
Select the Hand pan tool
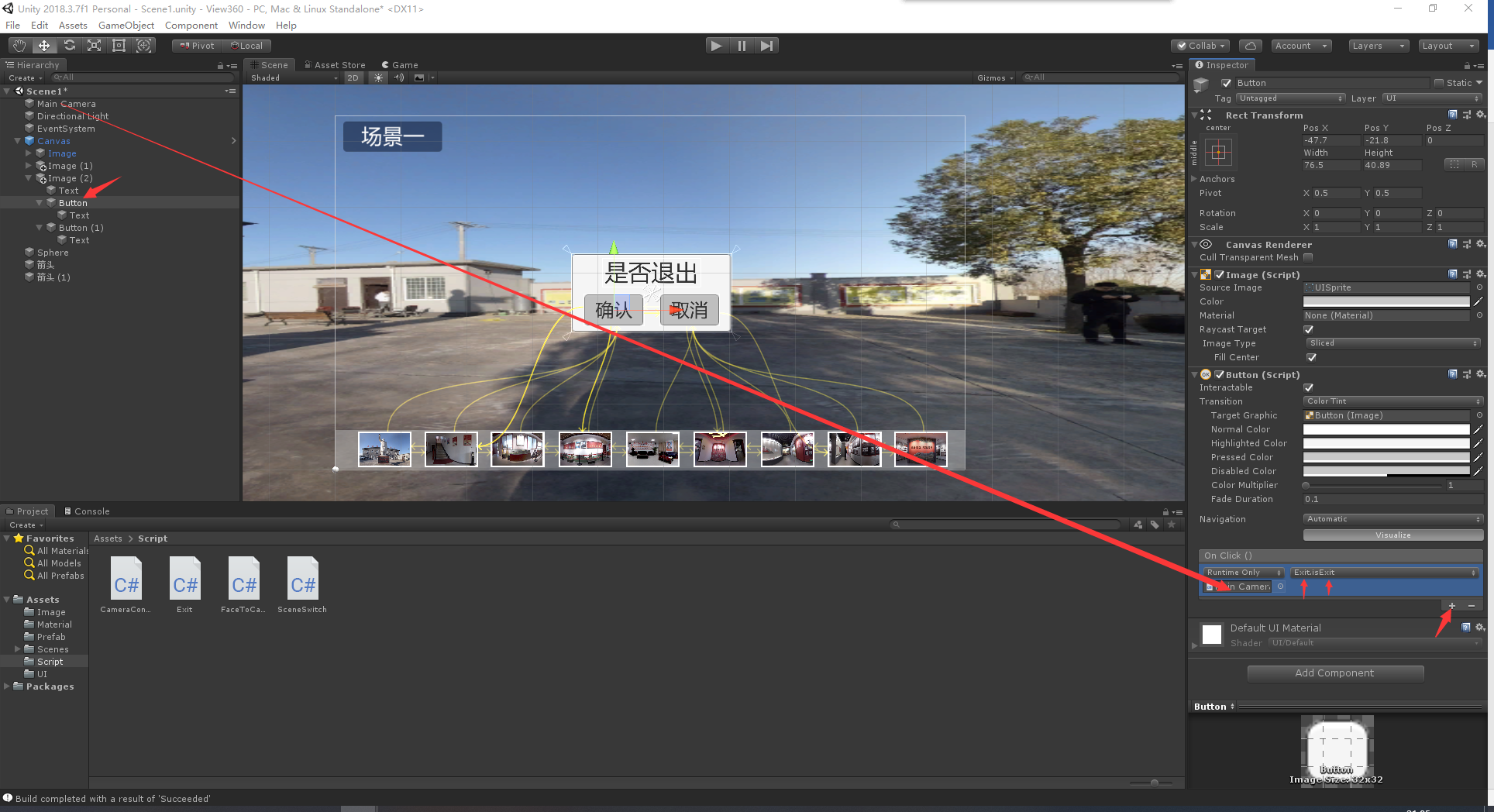point(18,45)
